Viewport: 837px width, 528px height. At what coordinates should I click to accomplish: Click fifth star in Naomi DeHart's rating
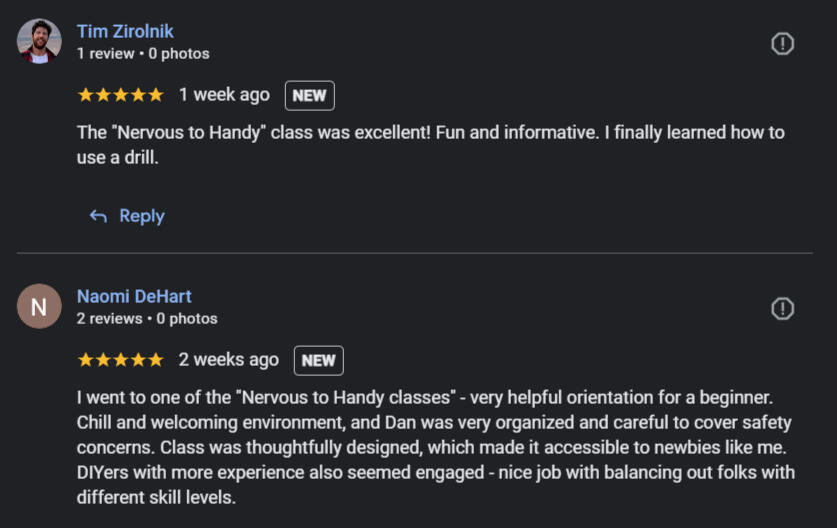pos(155,360)
